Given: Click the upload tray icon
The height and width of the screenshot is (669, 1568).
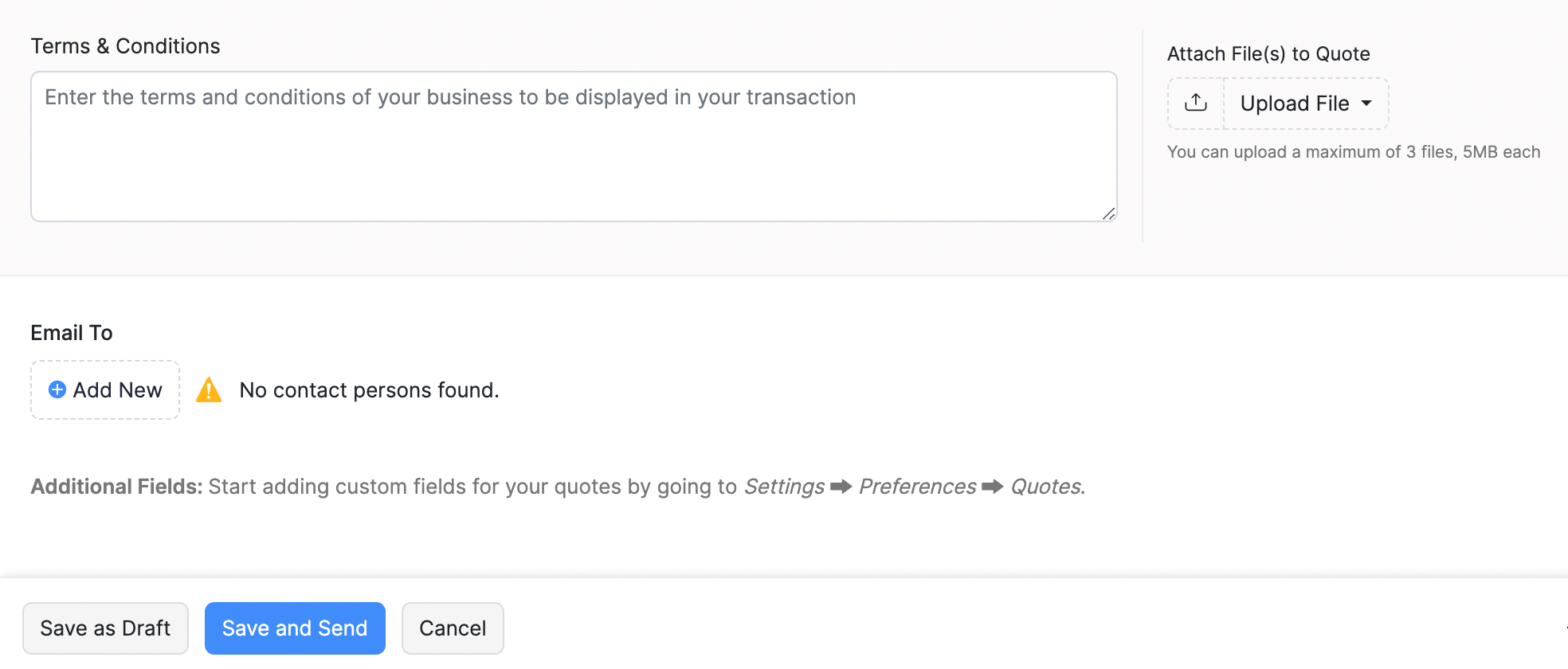Looking at the screenshot, I should 1196,103.
